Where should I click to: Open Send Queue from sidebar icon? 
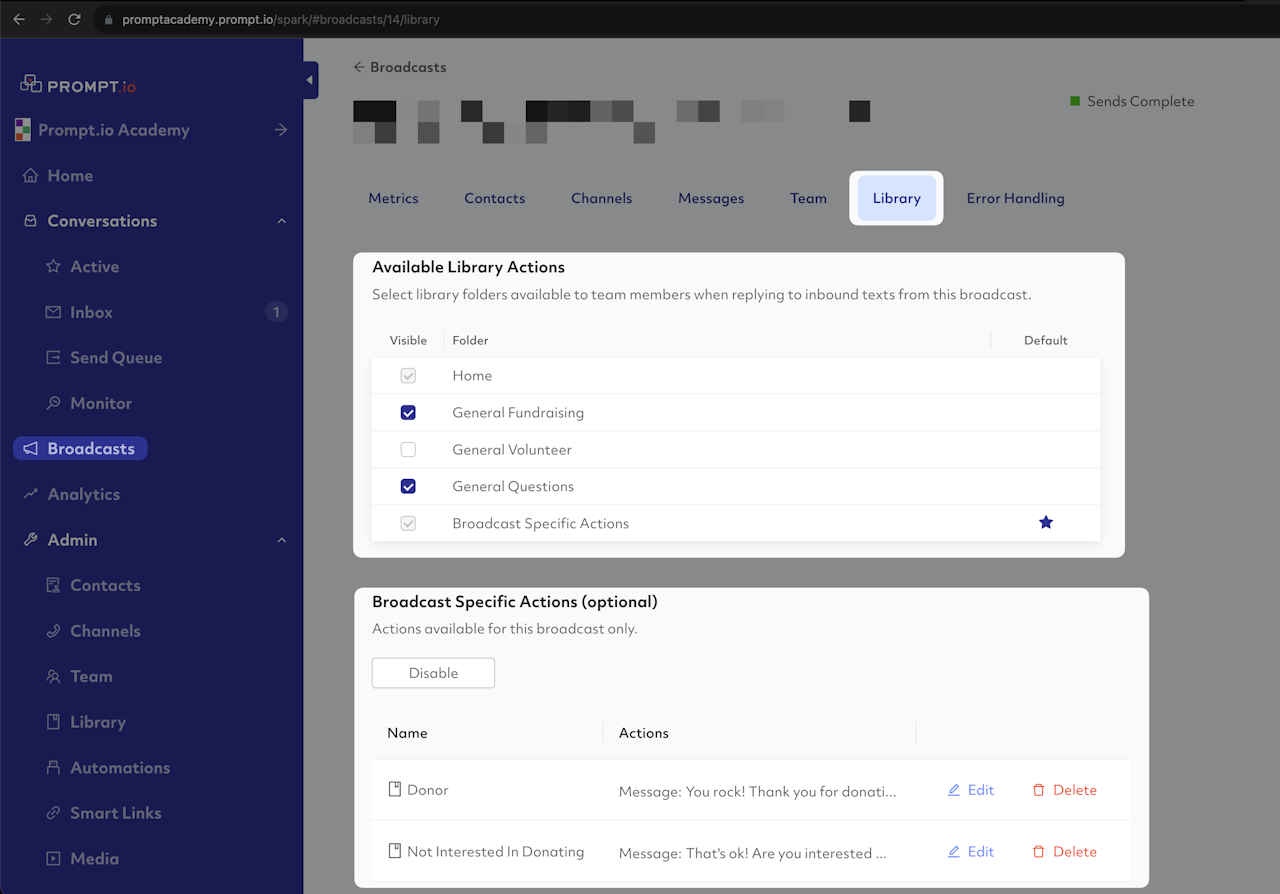(53, 358)
